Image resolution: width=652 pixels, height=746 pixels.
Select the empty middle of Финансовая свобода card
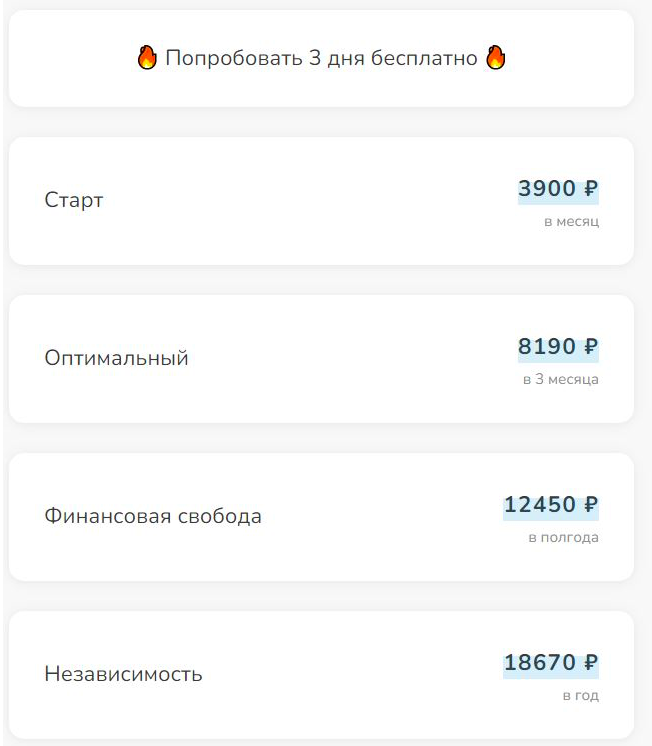click(x=380, y=517)
